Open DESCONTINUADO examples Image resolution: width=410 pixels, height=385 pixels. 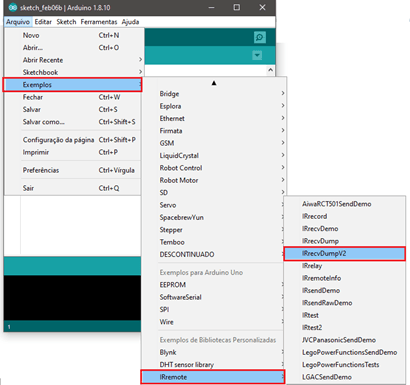click(x=213, y=254)
